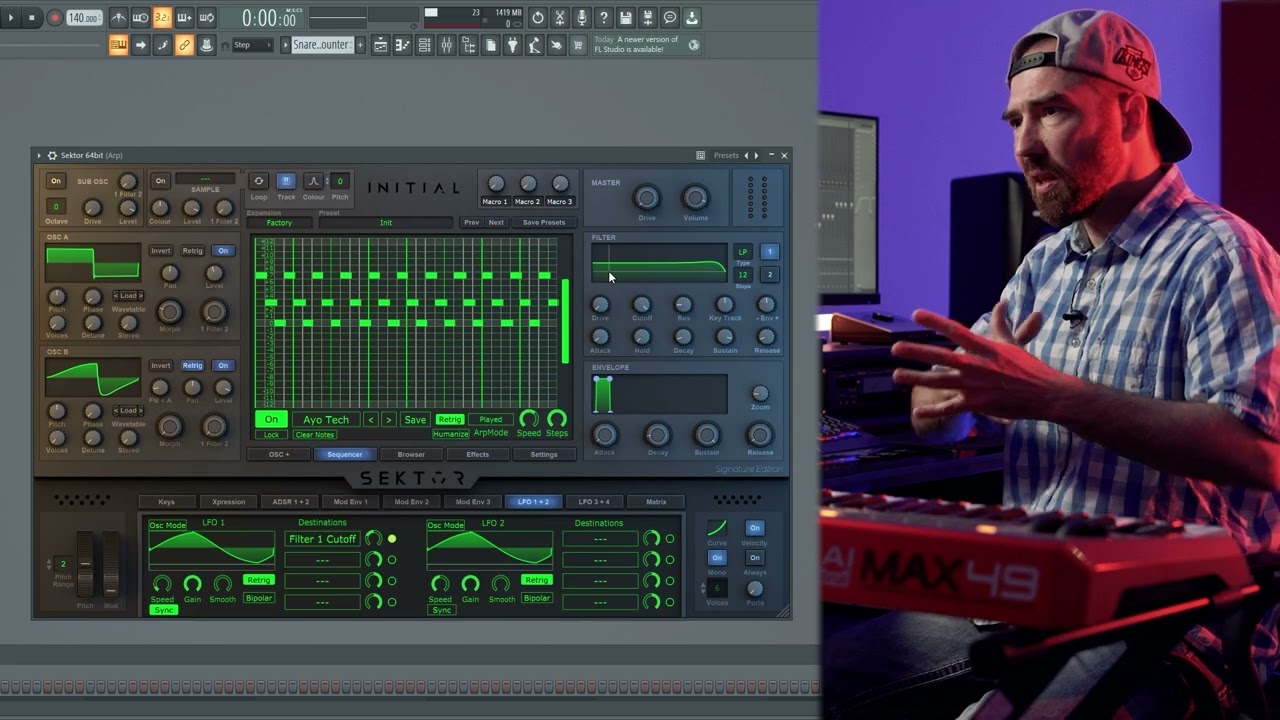Stop playback in the FL Studio transport
The image size is (1280, 720).
(31, 18)
